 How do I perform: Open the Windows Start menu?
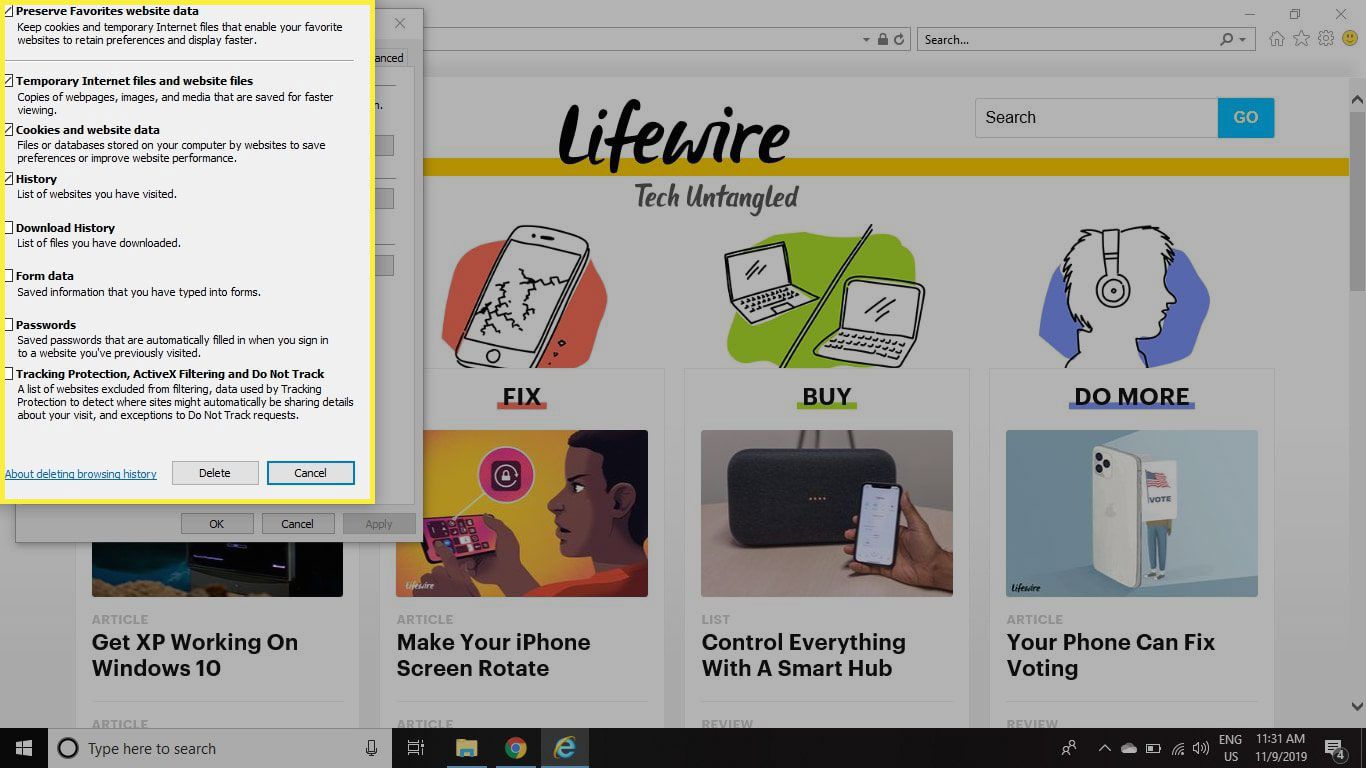(x=24, y=748)
